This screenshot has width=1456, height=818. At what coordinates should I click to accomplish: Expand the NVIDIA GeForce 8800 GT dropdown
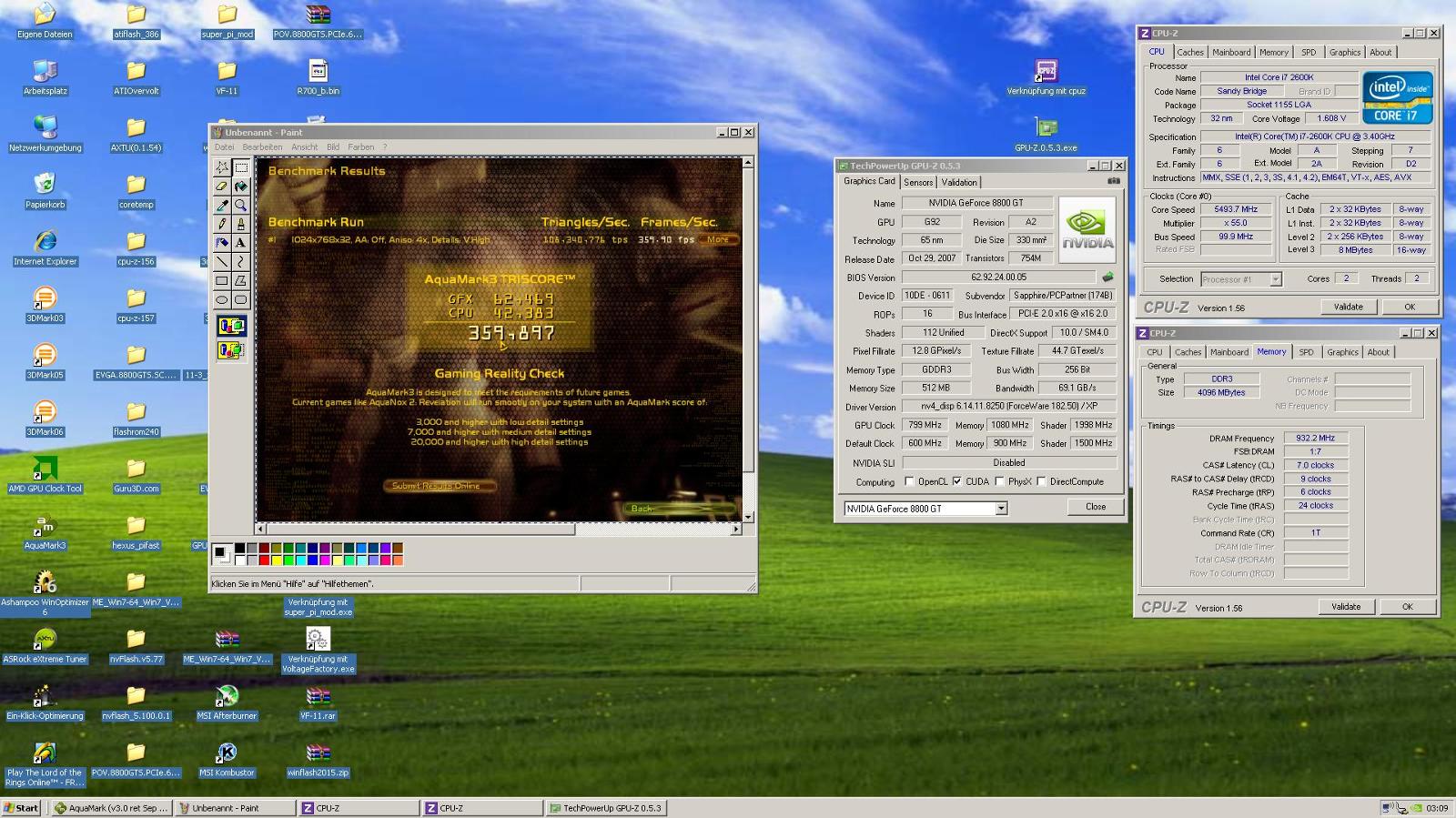[1001, 509]
